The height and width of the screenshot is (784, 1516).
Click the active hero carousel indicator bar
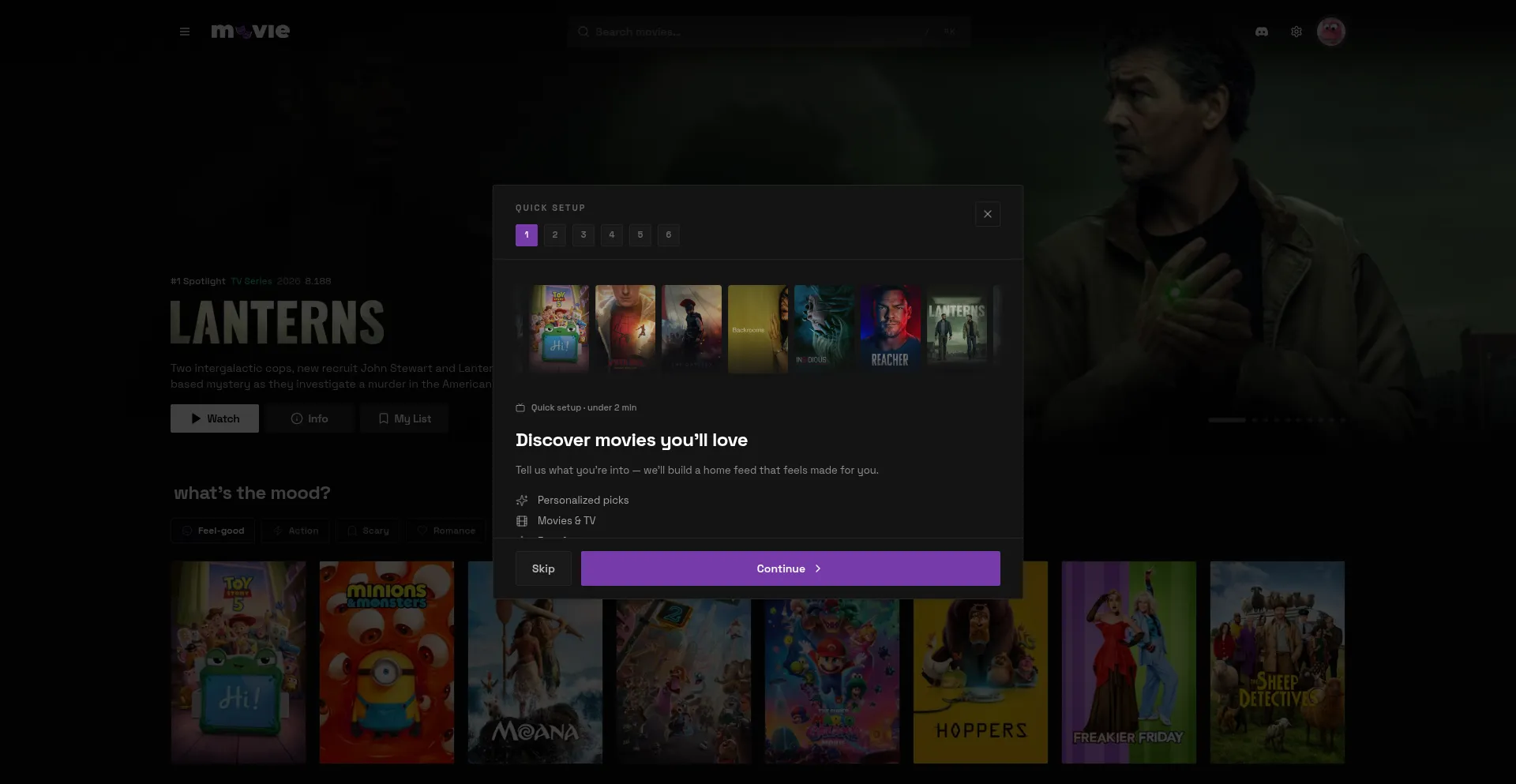click(x=1227, y=420)
